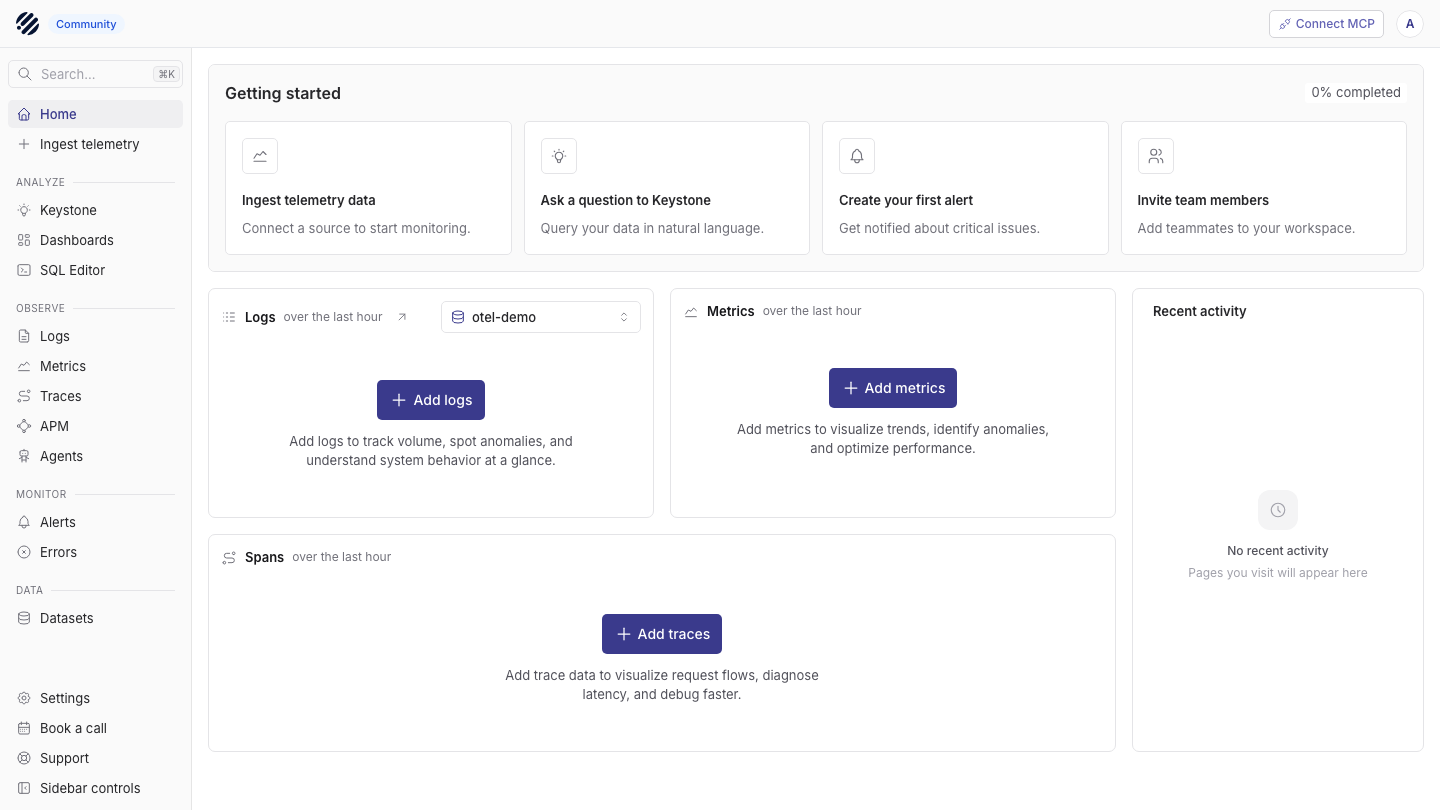Open SQL Editor in sidebar
1440x810 pixels.
coord(95,270)
